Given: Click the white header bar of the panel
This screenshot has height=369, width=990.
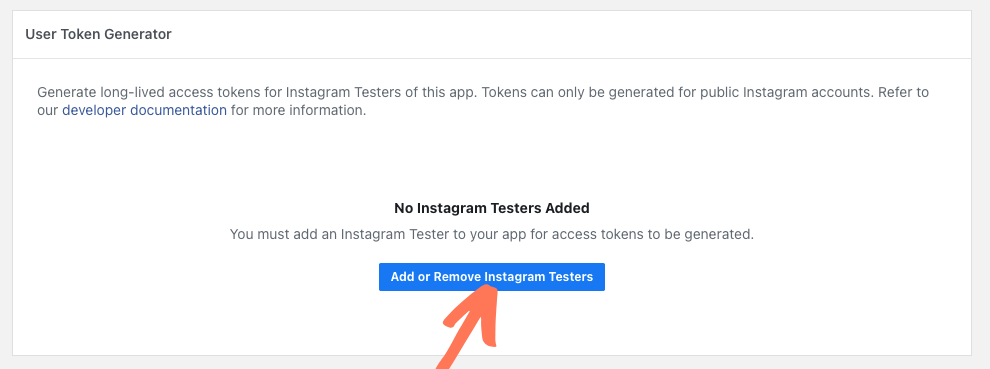Looking at the screenshot, I should (492, 35).
